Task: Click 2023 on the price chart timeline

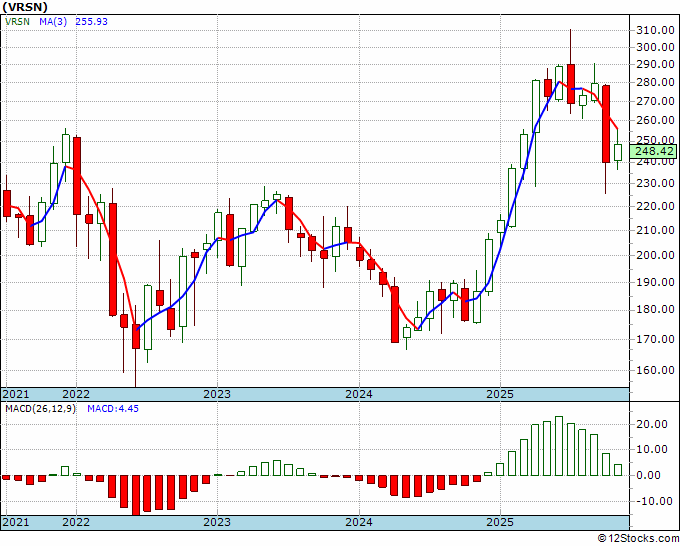Action: point(217,394)
